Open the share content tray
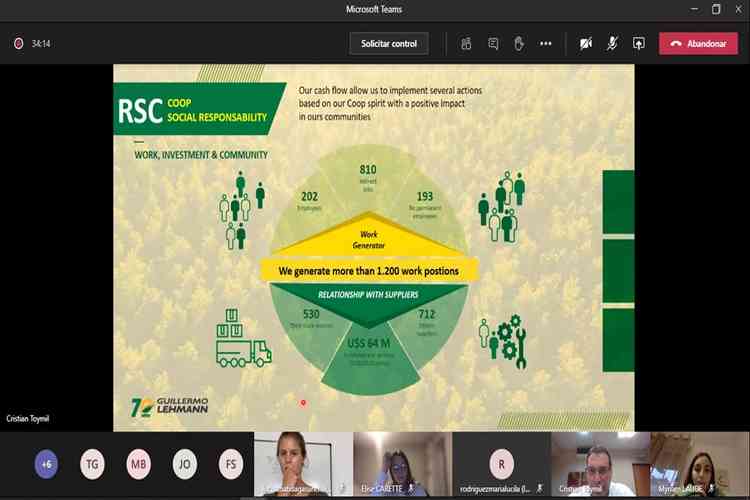750x500 pixels. pos(638,44)
